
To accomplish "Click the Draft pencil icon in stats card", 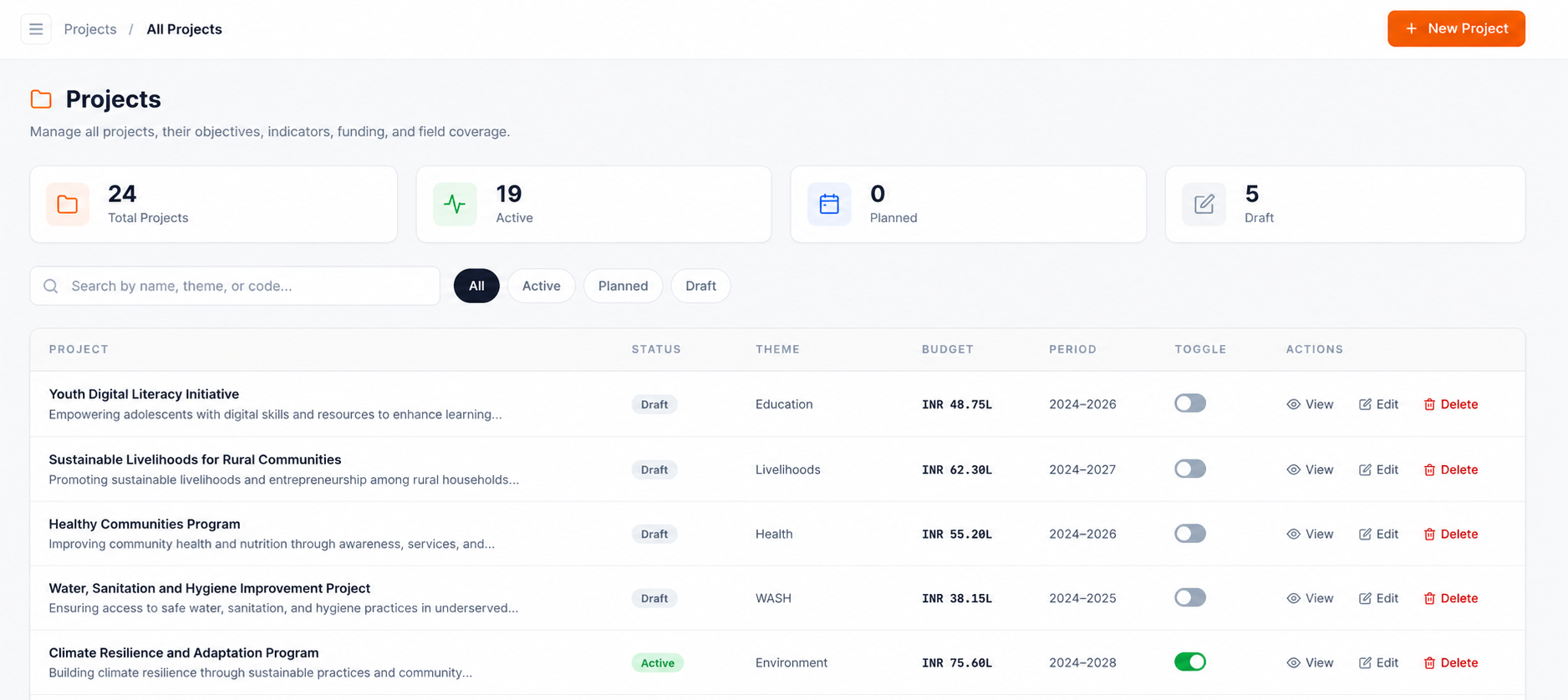I will (1204, 204).
